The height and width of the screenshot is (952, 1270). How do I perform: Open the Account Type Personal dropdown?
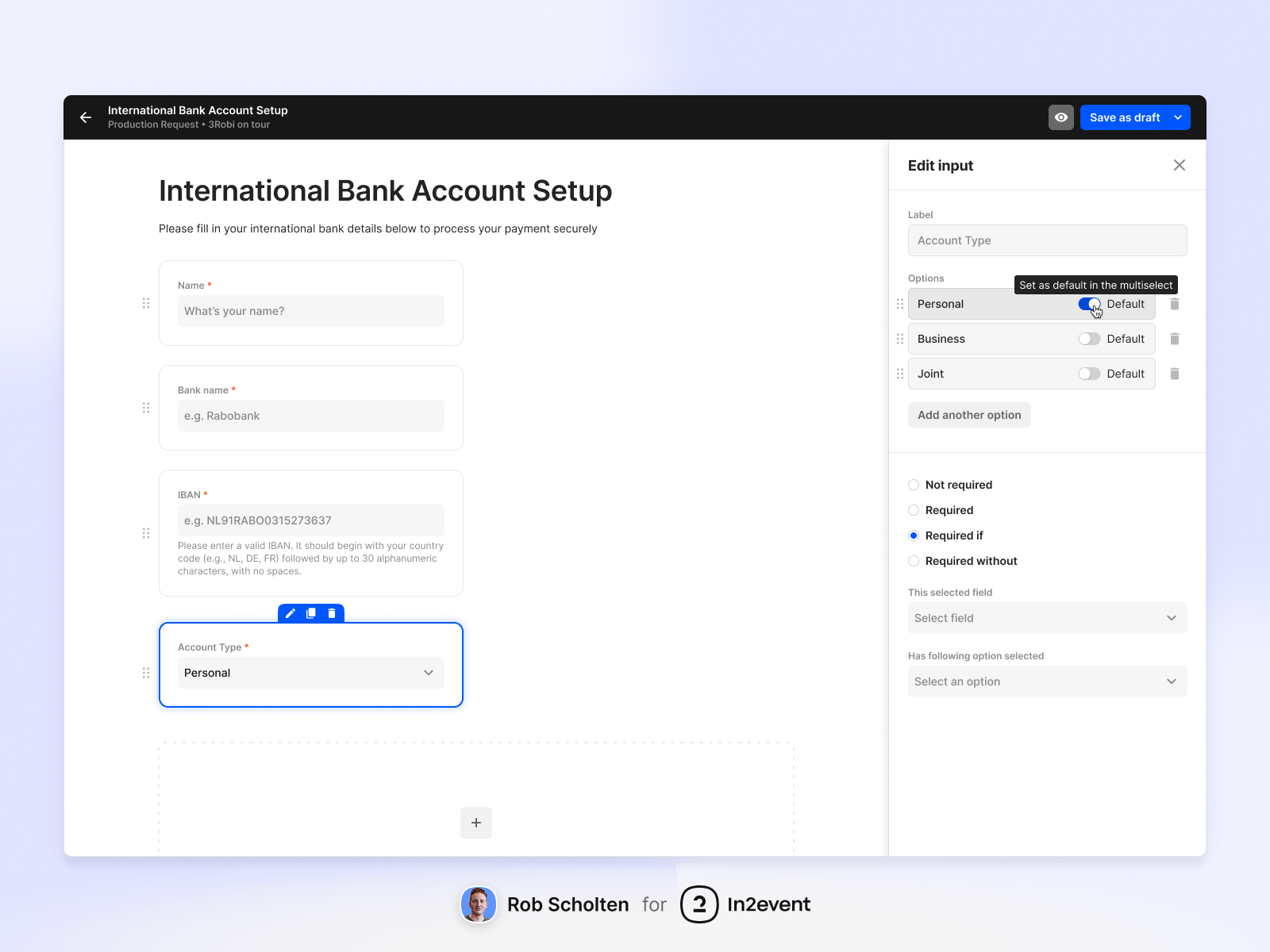coord(311,673)
